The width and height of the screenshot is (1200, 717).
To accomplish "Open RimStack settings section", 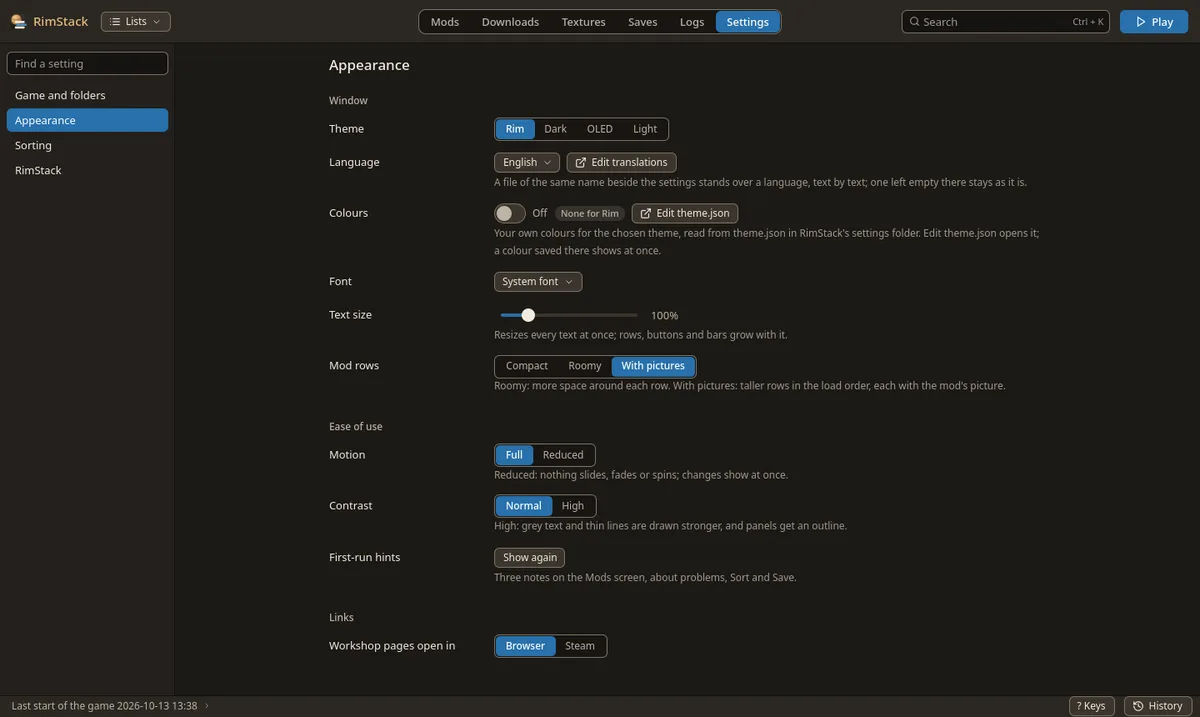I will coord(87,170).
